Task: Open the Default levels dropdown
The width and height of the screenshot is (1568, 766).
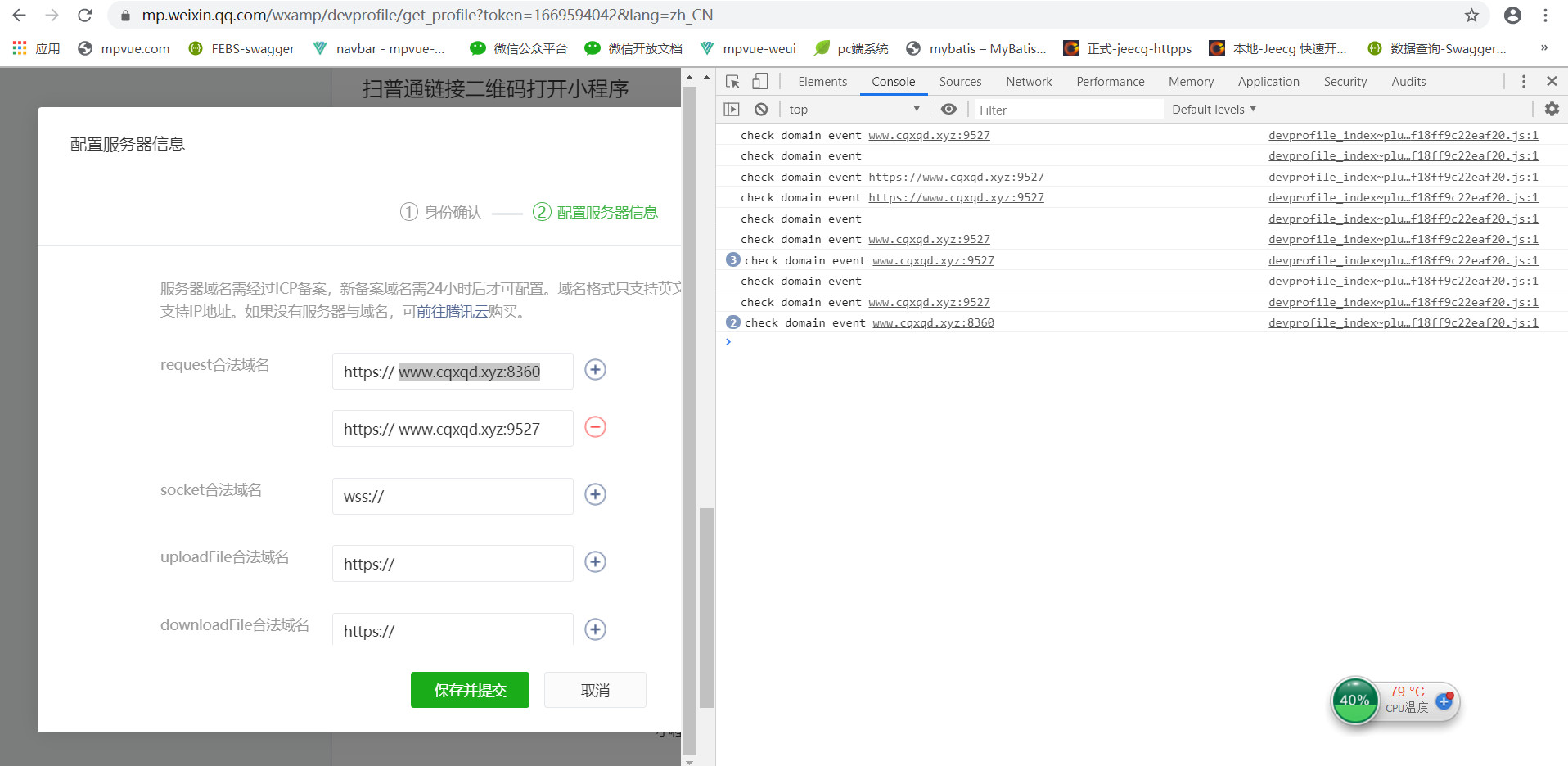Action: (1214, 110)
